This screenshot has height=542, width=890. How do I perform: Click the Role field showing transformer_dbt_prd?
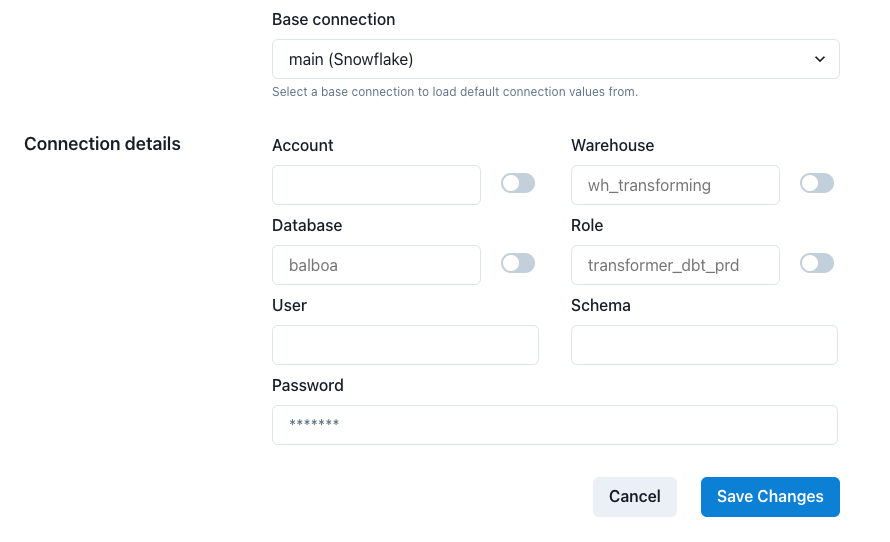[675, 265]
